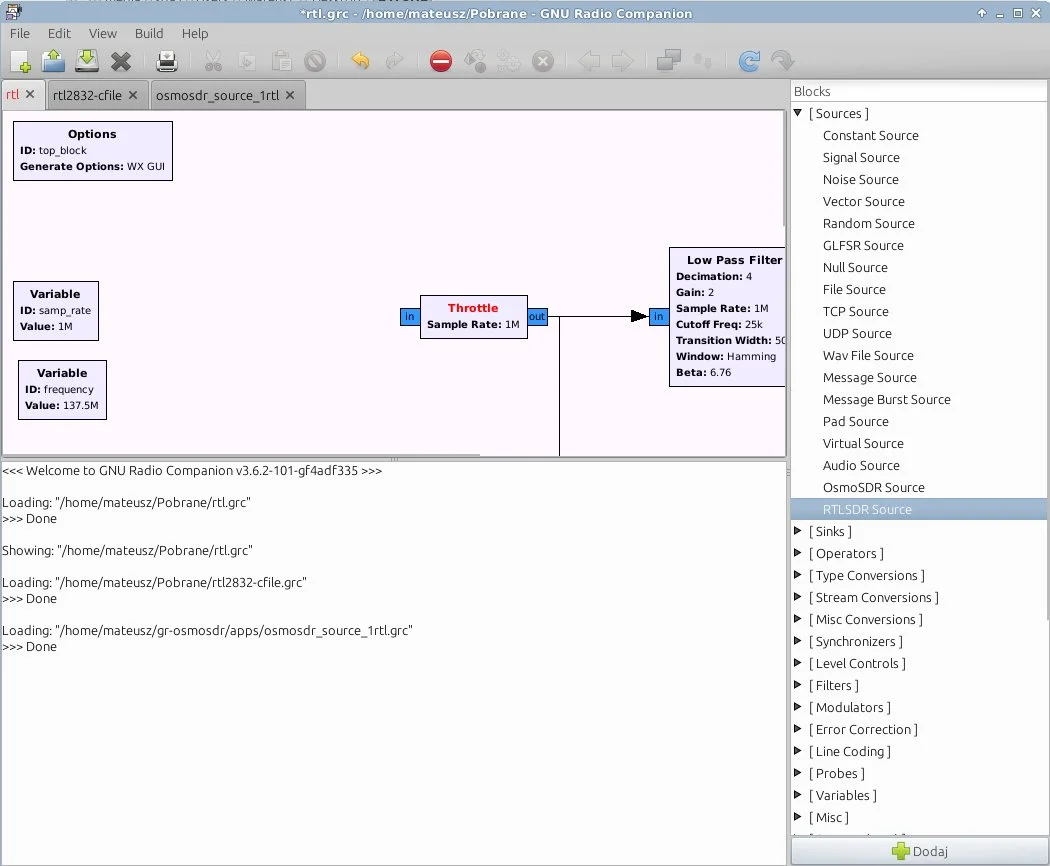The width and height of the screenshot is (1050, 866).
Task: Click the blue reload blocks icon
Action: [749, 62]
